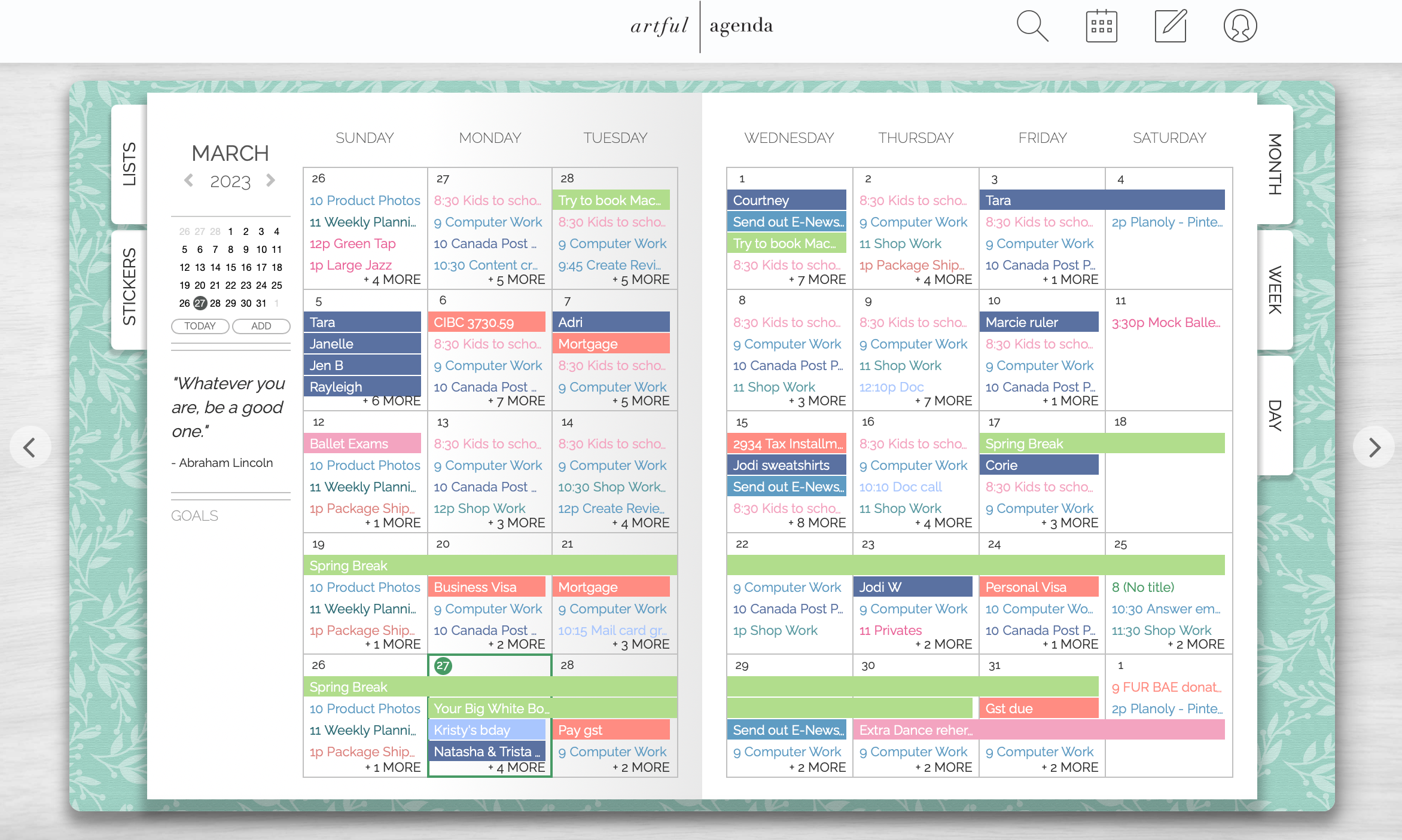Open the search magnifier icon

click(1032, 26)
